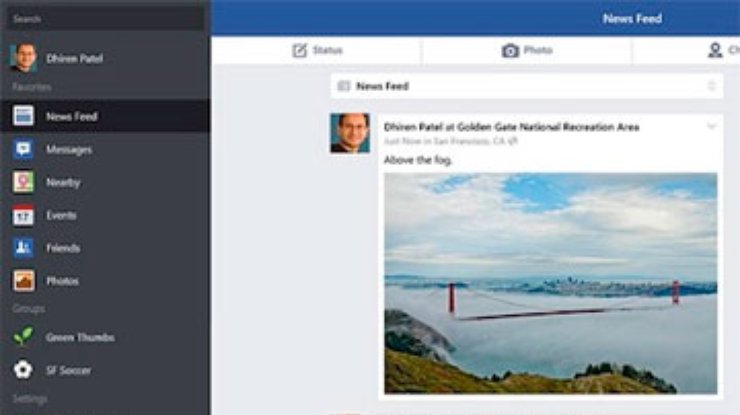Select Dhiren Patel name in sidebar
Screen dimensions: 740x415
point(75,59)
